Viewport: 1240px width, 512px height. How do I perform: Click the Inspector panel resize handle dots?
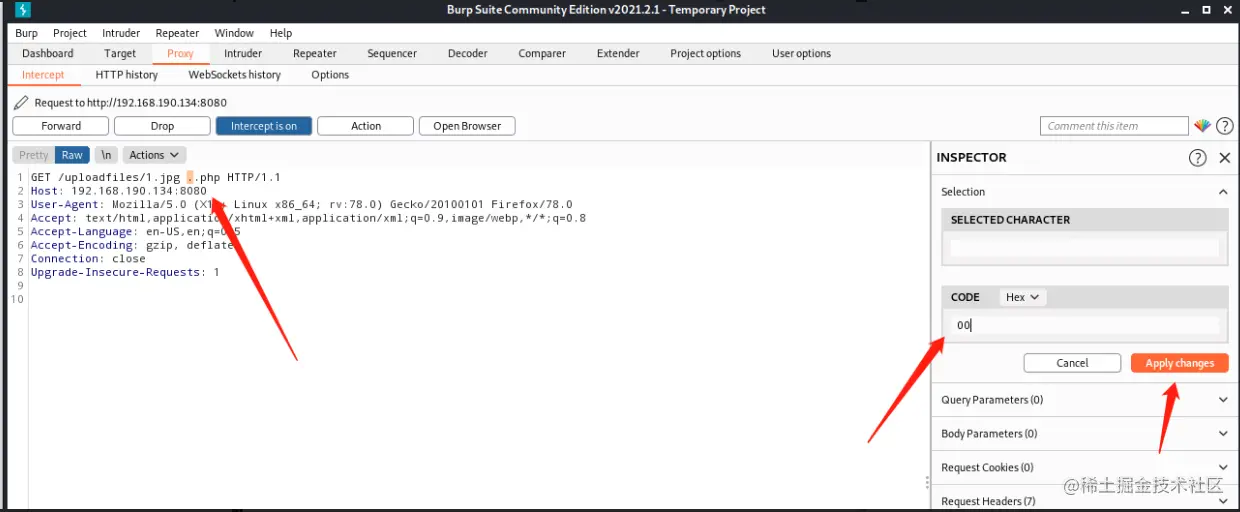[x=927, y=482]
